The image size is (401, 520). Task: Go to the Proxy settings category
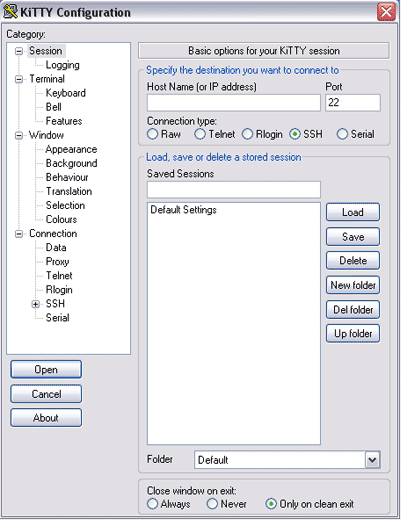(57, 262)
